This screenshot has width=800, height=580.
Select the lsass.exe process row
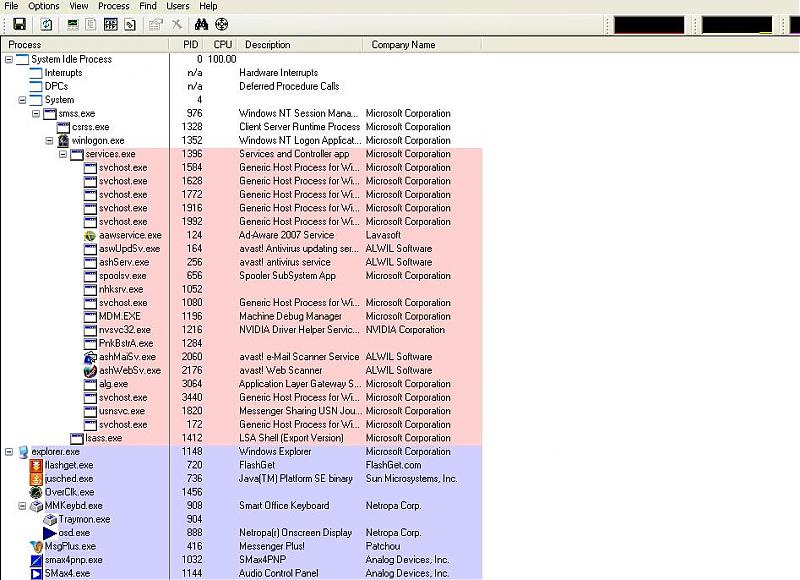click(x=242, y=438)
